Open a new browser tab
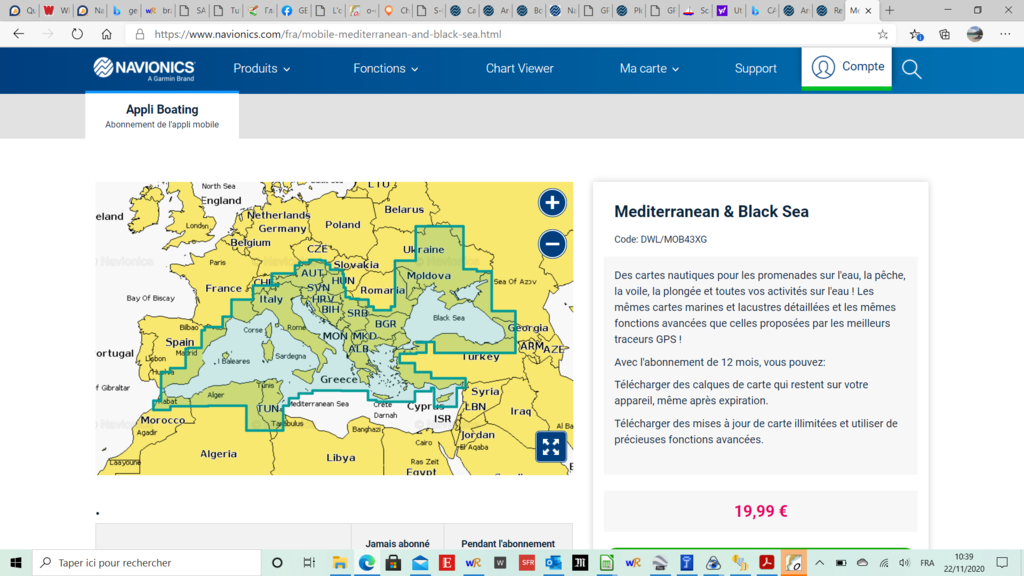Image resolution: width=1024 pixels, height=576 pixels. click(x=889, y=10)
